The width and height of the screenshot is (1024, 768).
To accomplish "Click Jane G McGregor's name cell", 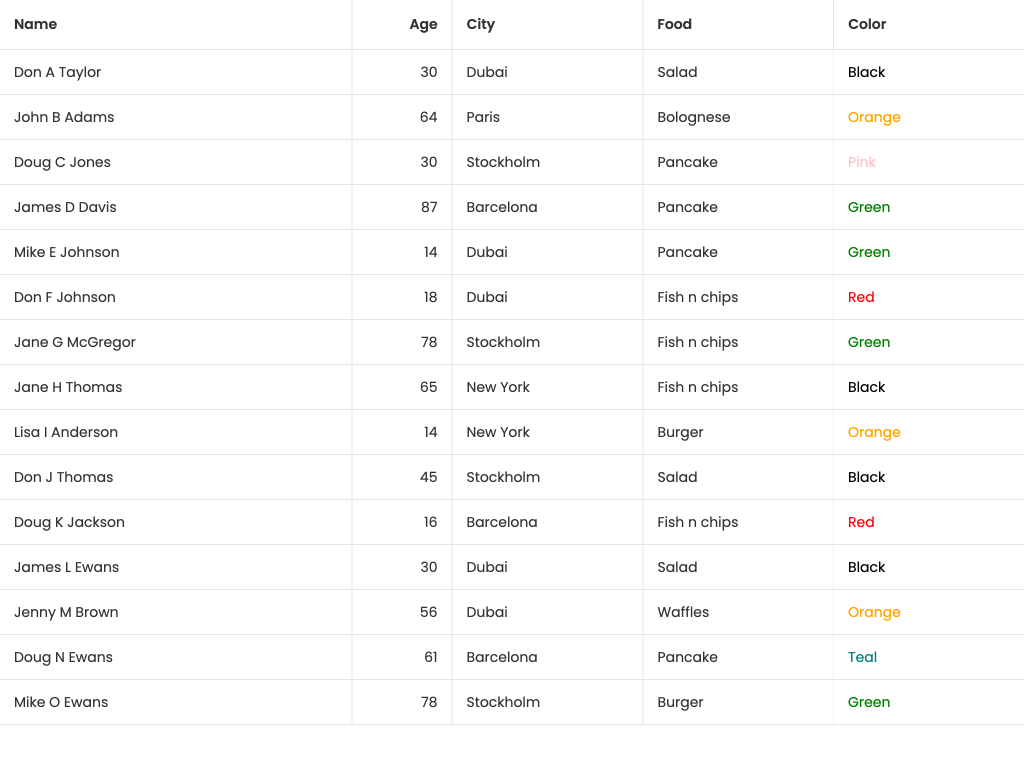I will coord(75,342).
